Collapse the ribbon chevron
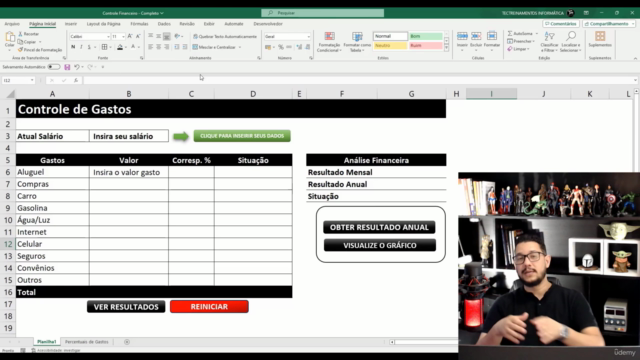This screenshot has height=360, width=640. click(x=635, y=59)
